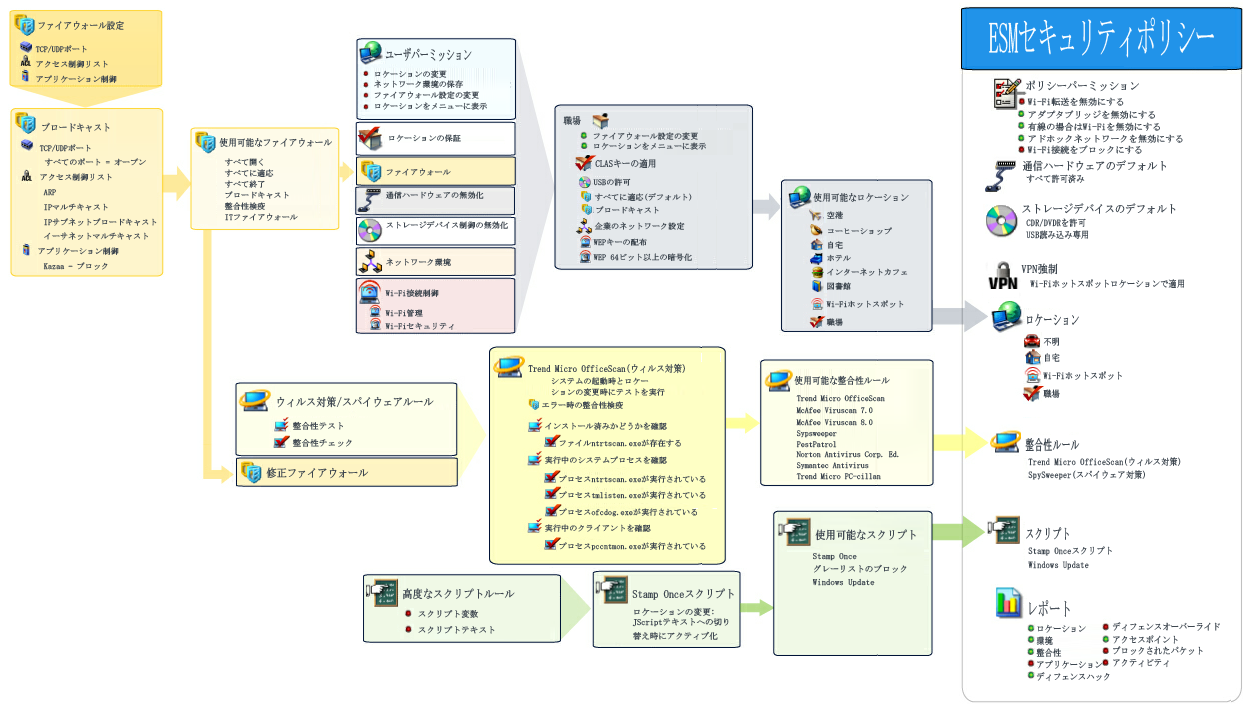This screenshot has height=713, width=1253.
Task: Click the ブロードキャスト heading shield icon
Action: [27, 123]
